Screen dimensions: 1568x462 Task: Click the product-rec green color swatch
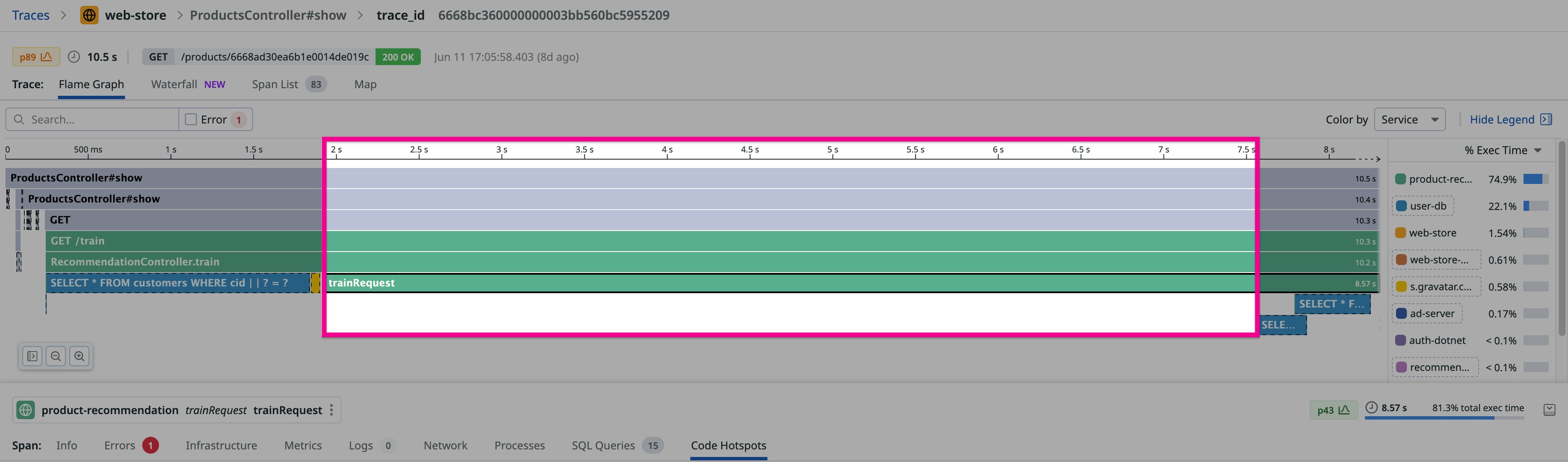(x=1400, y=179)
